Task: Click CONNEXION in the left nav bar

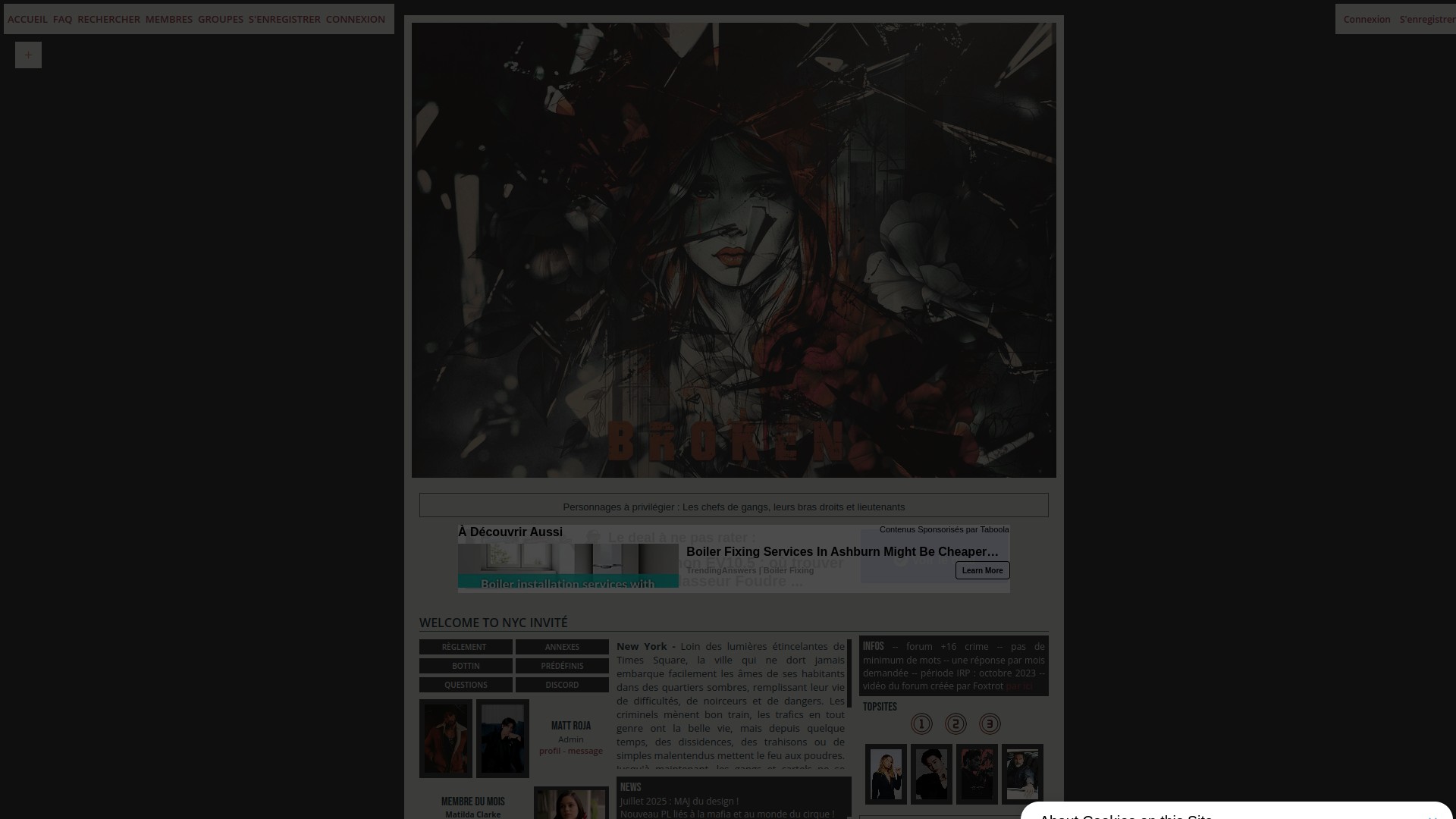Action: tap(356, 19)
